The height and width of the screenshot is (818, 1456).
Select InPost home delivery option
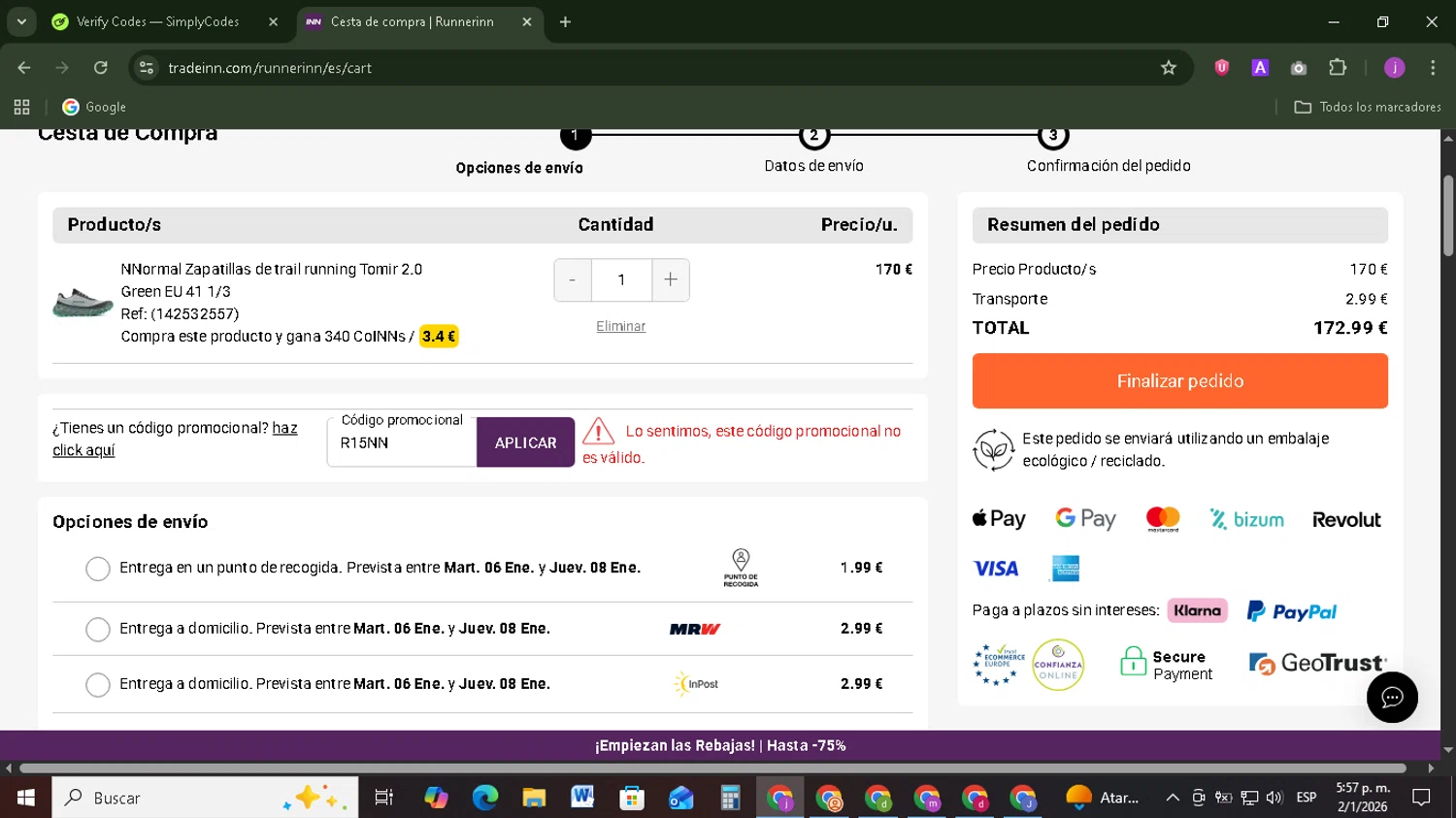[x=98, y=685]
